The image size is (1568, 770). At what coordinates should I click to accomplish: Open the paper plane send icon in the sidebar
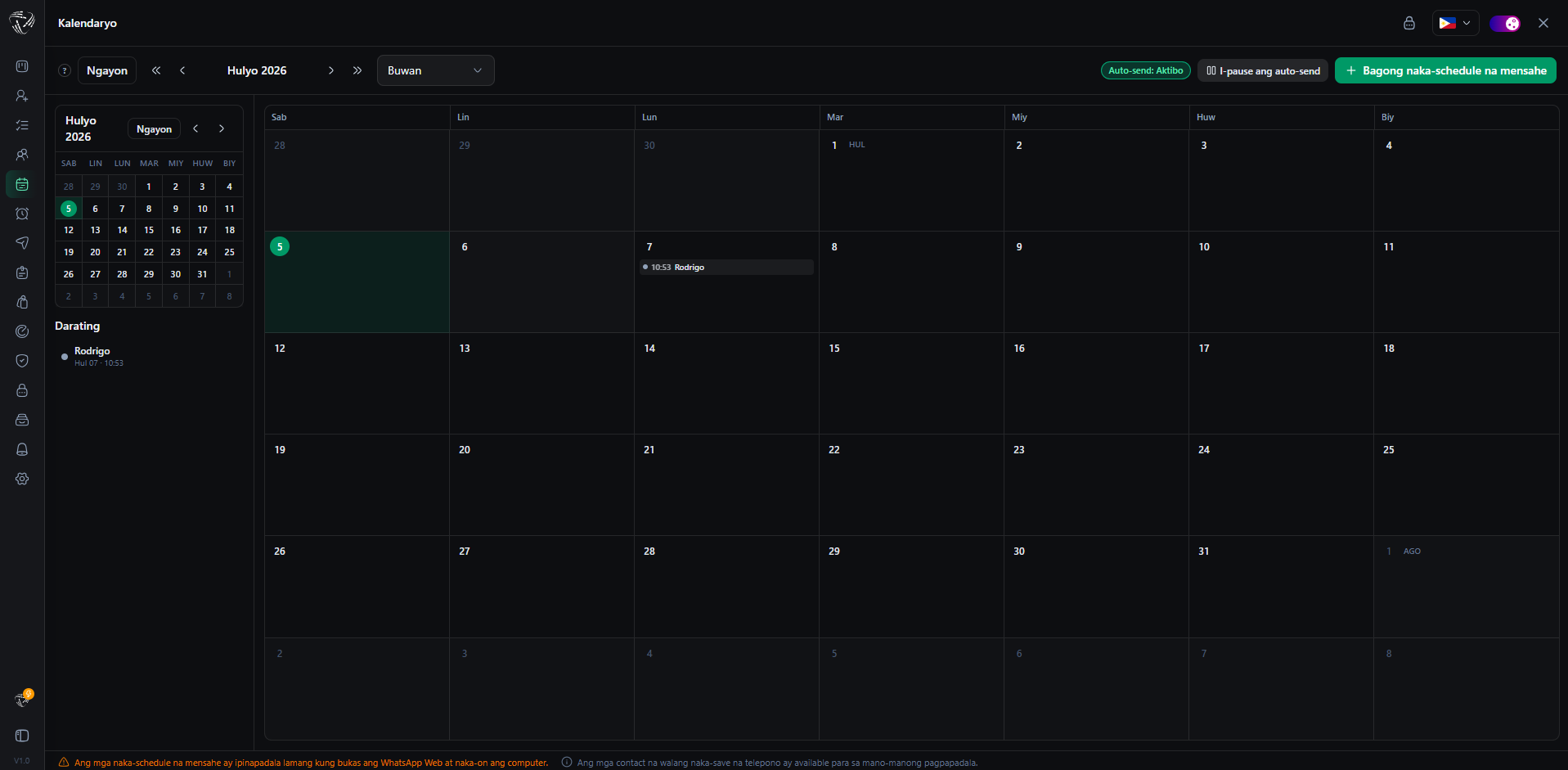tap(22, 243)
